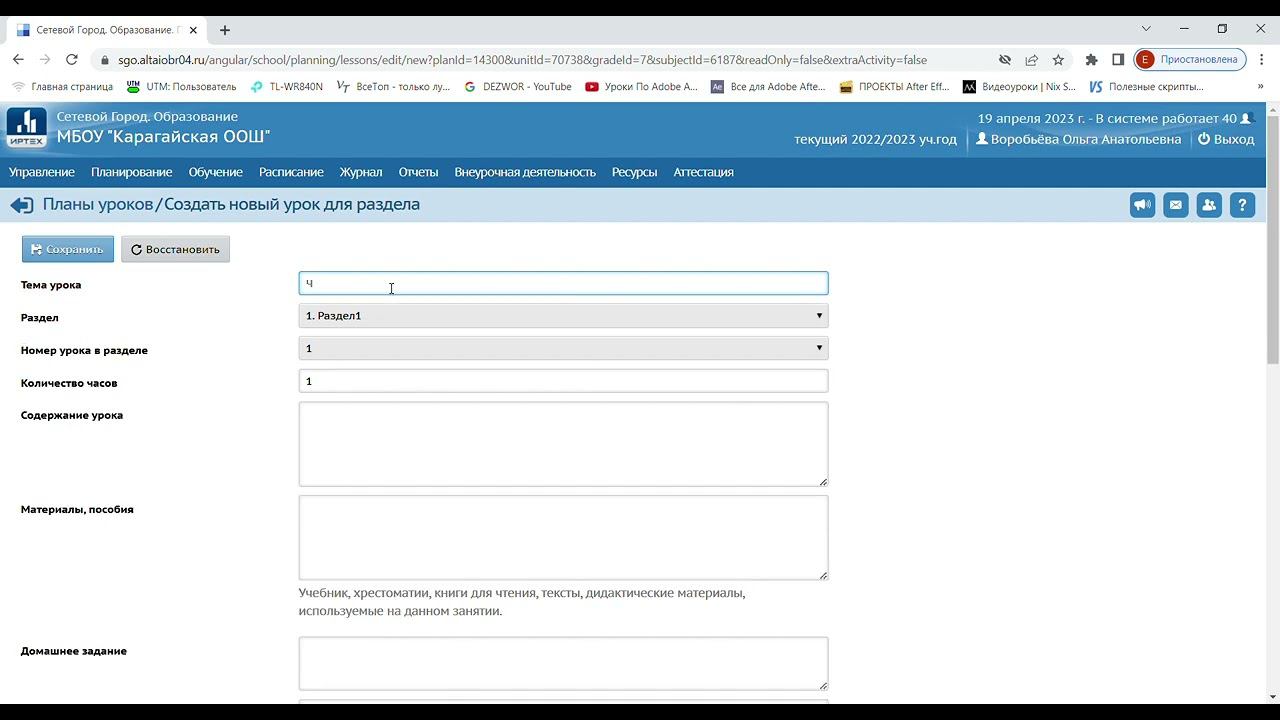The width and height of the screenshot is (1280, 720).
Task: Open the Планирование menu
Action: [x=131, y=172]
